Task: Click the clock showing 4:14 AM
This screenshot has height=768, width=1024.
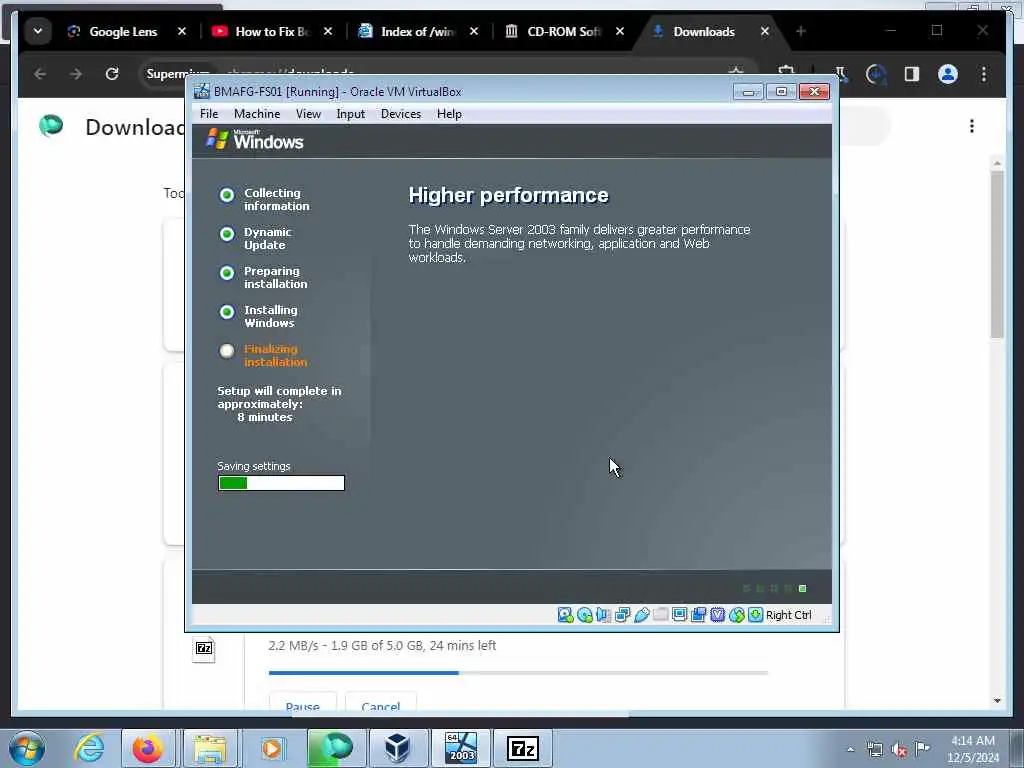Action: (x=972, y=741)
